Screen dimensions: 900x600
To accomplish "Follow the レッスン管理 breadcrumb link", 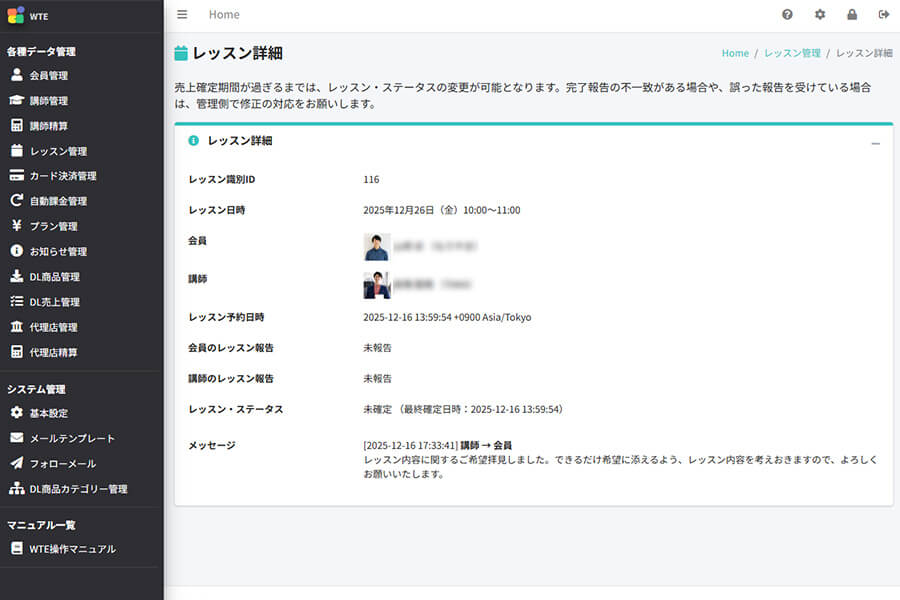I will point(790,52).
